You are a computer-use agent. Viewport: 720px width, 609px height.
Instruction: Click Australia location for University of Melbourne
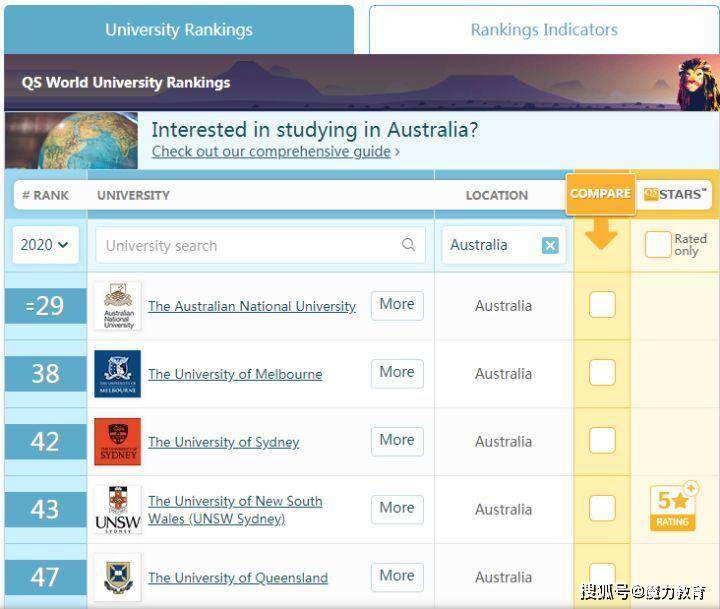click(504, 374)
